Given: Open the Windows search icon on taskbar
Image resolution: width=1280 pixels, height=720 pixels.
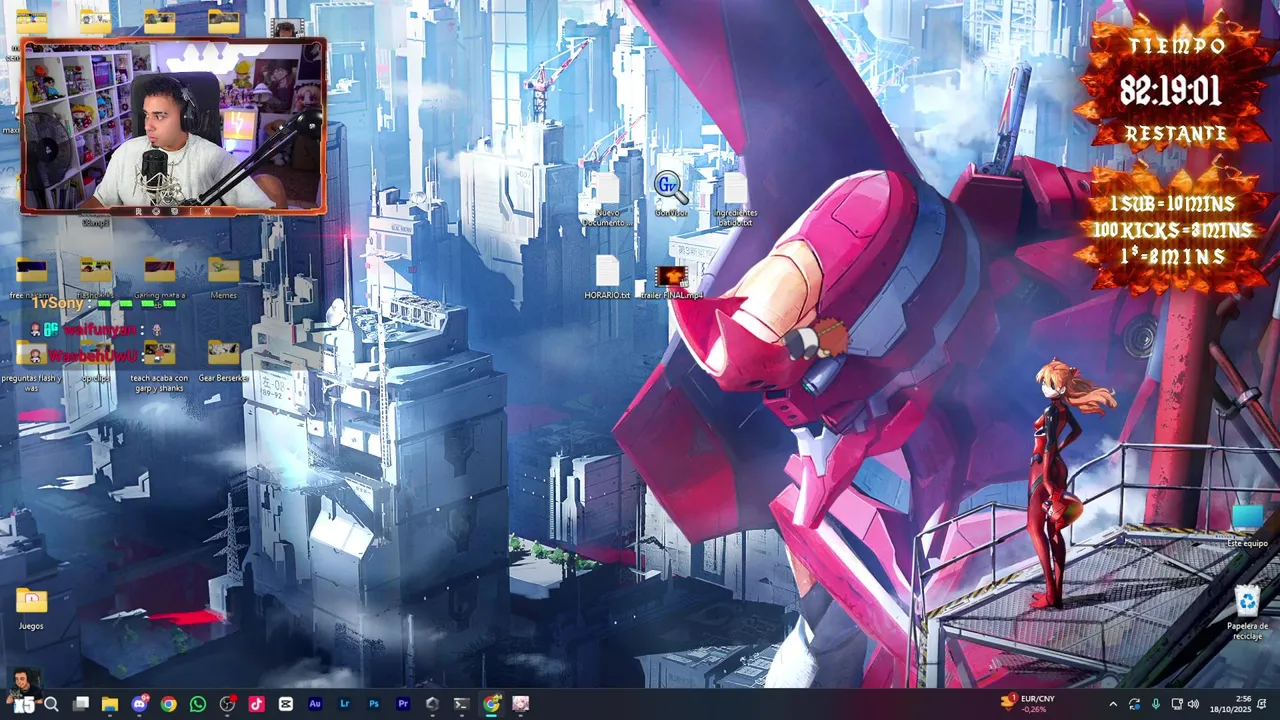Looking at the screenshot, I should click(52, 704).
